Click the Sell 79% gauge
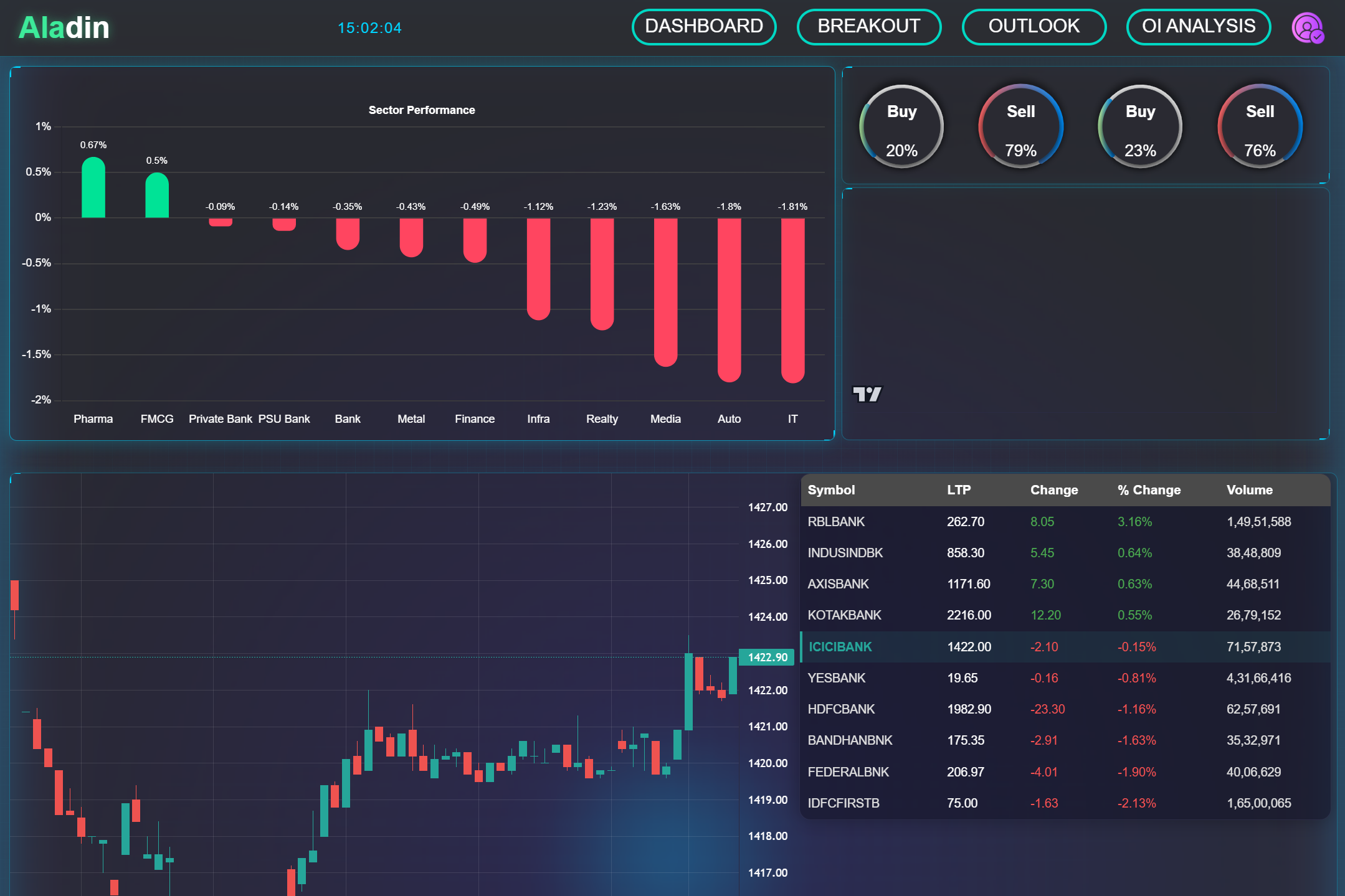 pos(1021,126)
